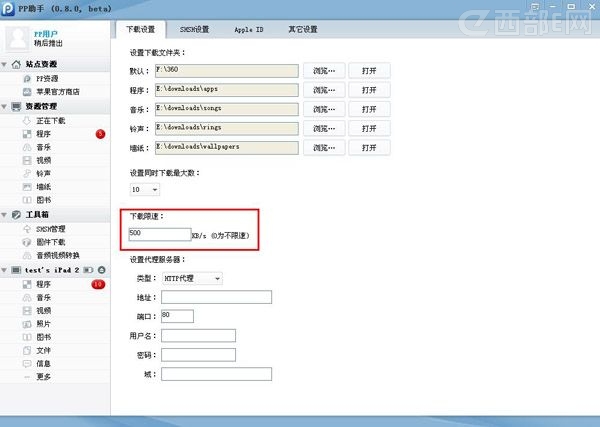
Task: Click red badge 10 on iPad 程序
Action: click(x=98, y=284)
